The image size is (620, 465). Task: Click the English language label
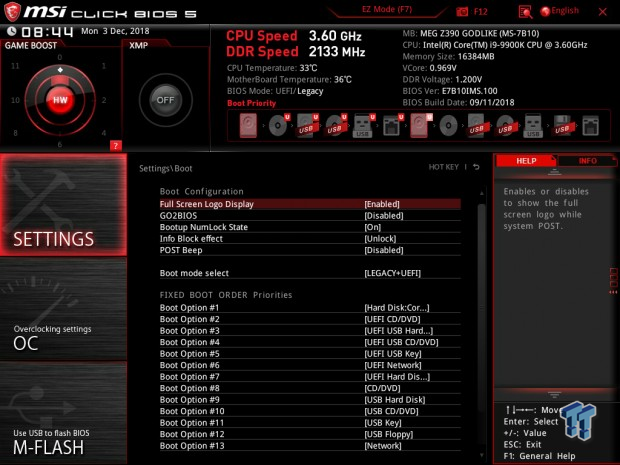[x=565, y=11]
